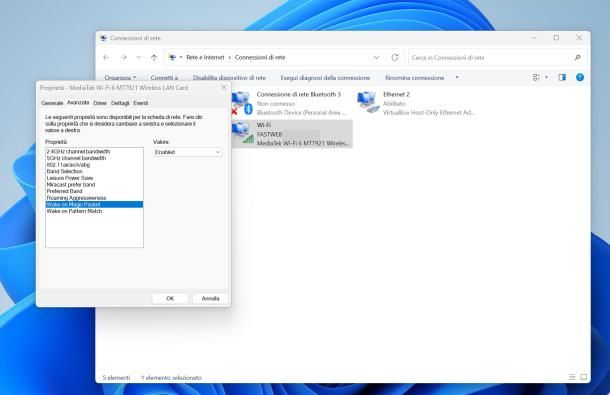This screenshot has width=610, height=395.
Task: Open the Organizza menu
Action: 120,78
